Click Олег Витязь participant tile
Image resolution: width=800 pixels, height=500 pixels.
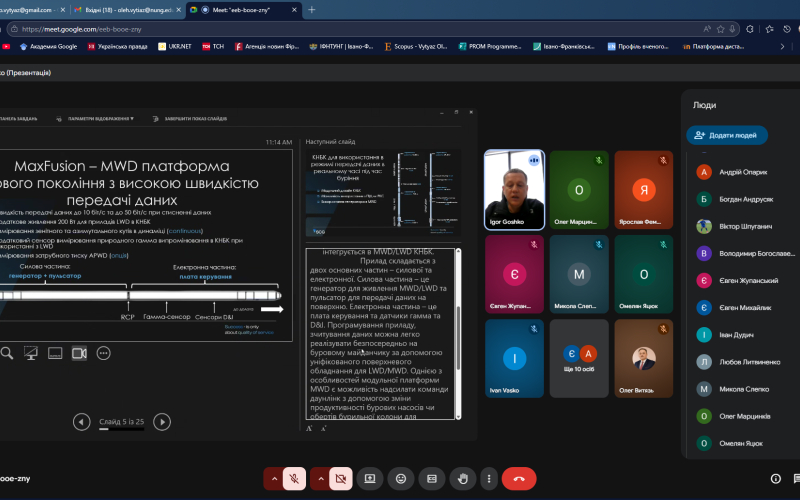(643, 358)
